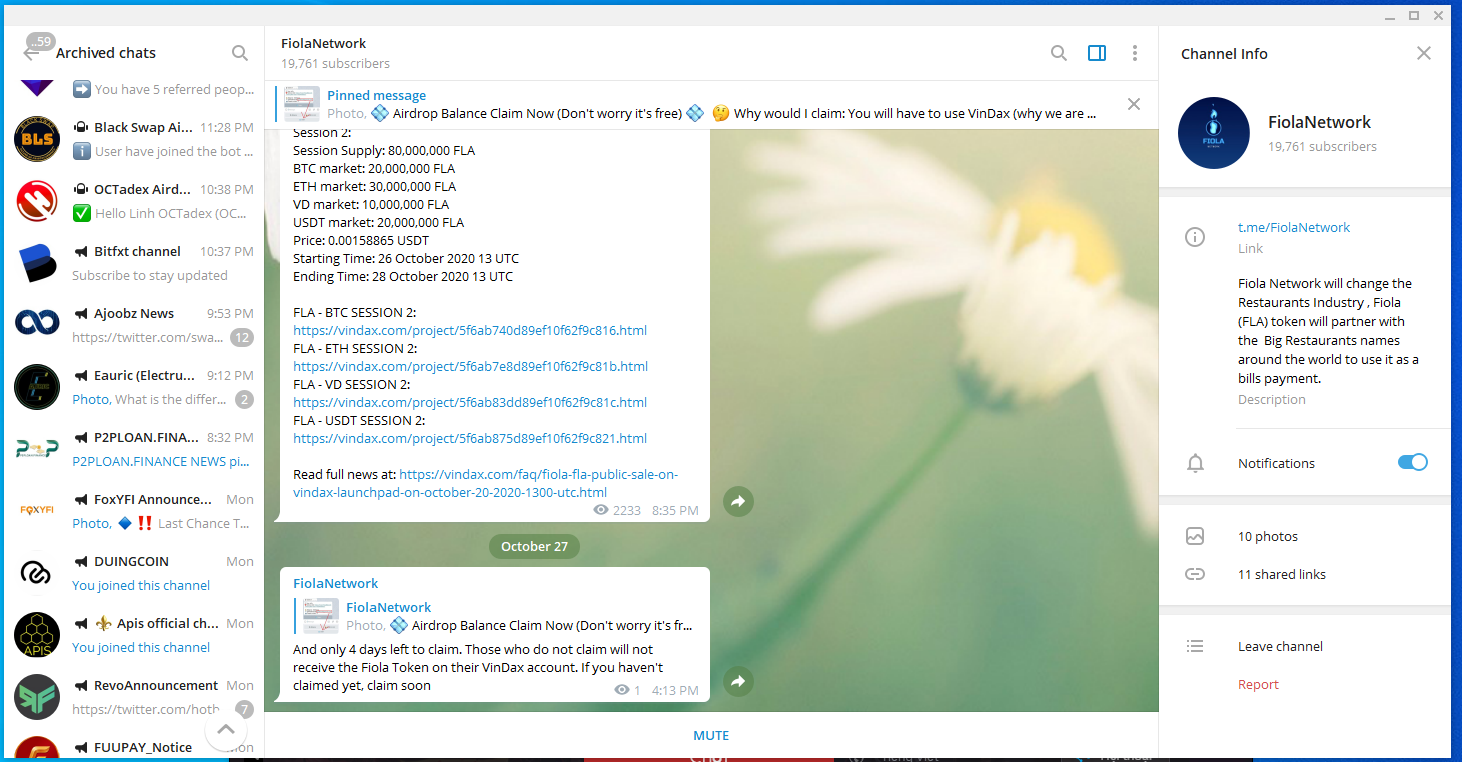Image resolution: width=1462 pixels, height=762 pixels.
Task: Select the DUINGCOIN chat row
Action: pos(133,574)
